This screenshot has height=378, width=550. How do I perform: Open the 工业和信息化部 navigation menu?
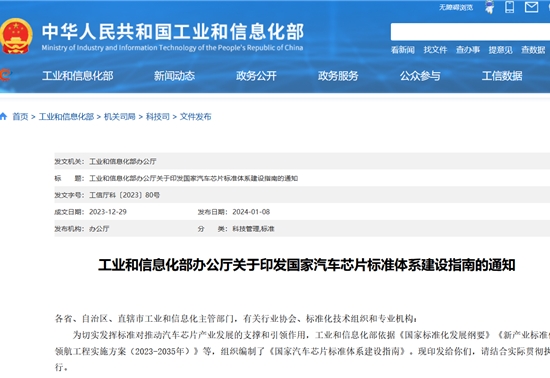pos(78,76)
